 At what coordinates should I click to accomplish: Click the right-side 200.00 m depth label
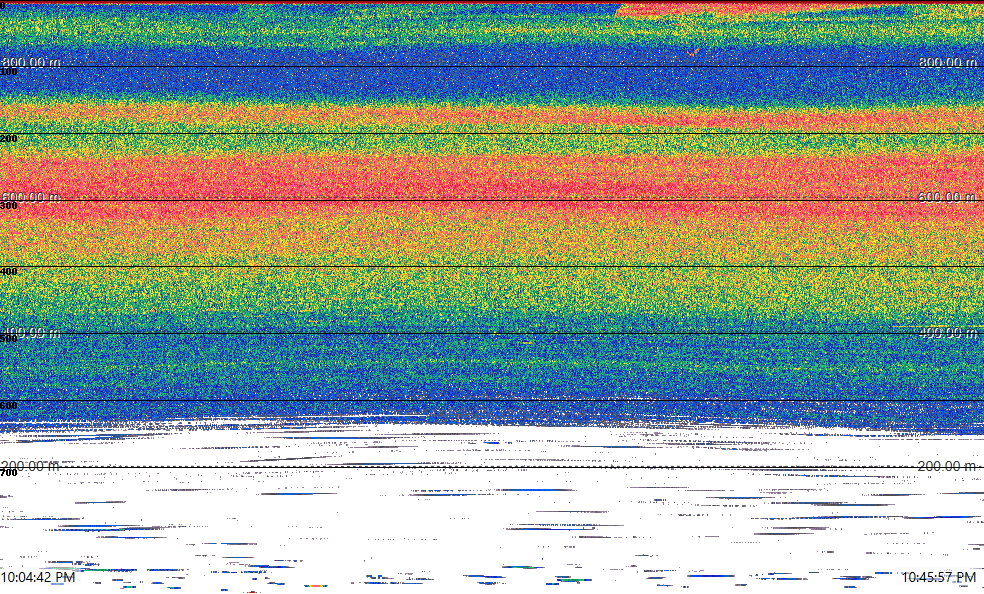click(948, 466)
